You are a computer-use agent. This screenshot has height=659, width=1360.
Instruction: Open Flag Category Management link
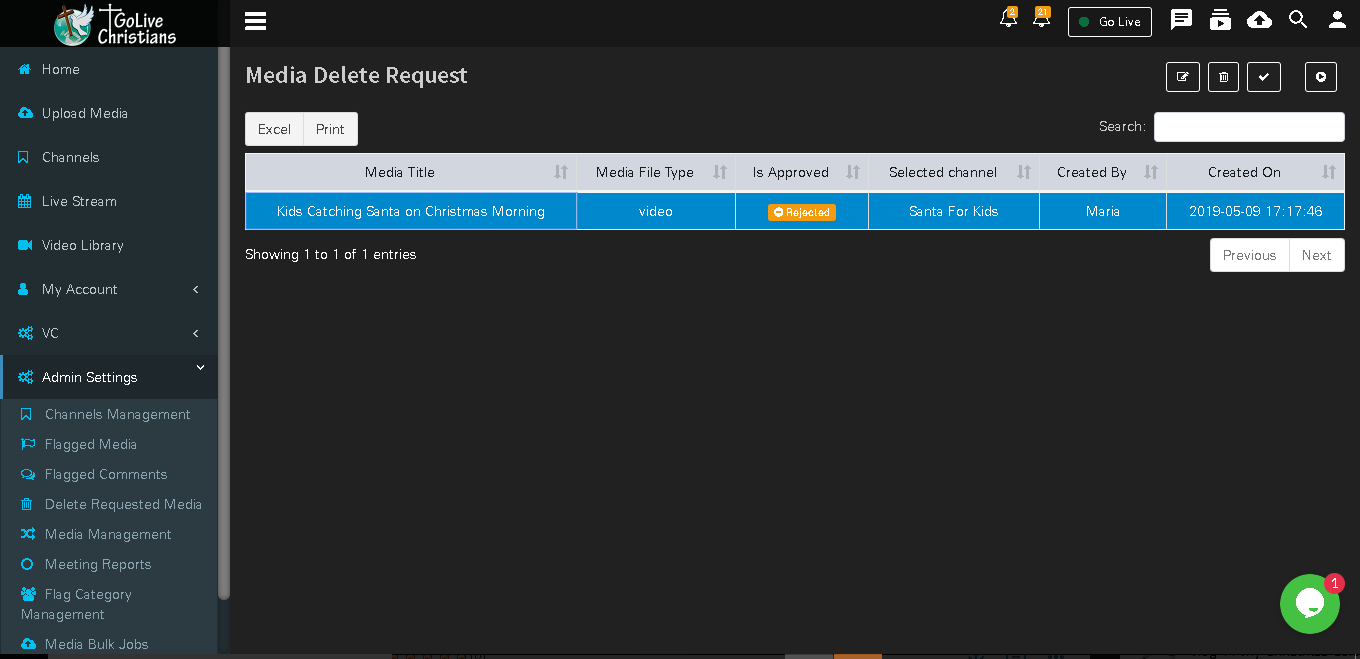(x=76, y=604)
